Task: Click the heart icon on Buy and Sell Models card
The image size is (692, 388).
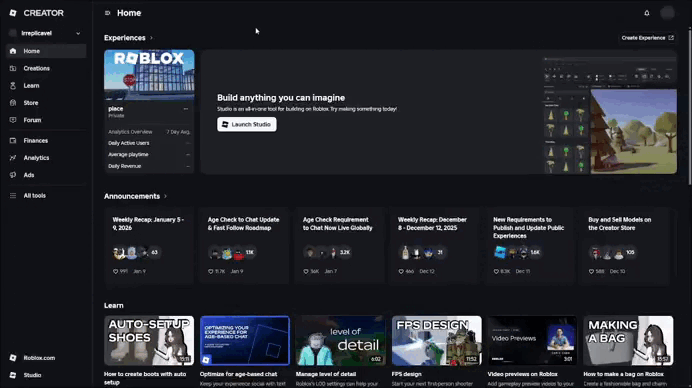Action: [591, 271]
